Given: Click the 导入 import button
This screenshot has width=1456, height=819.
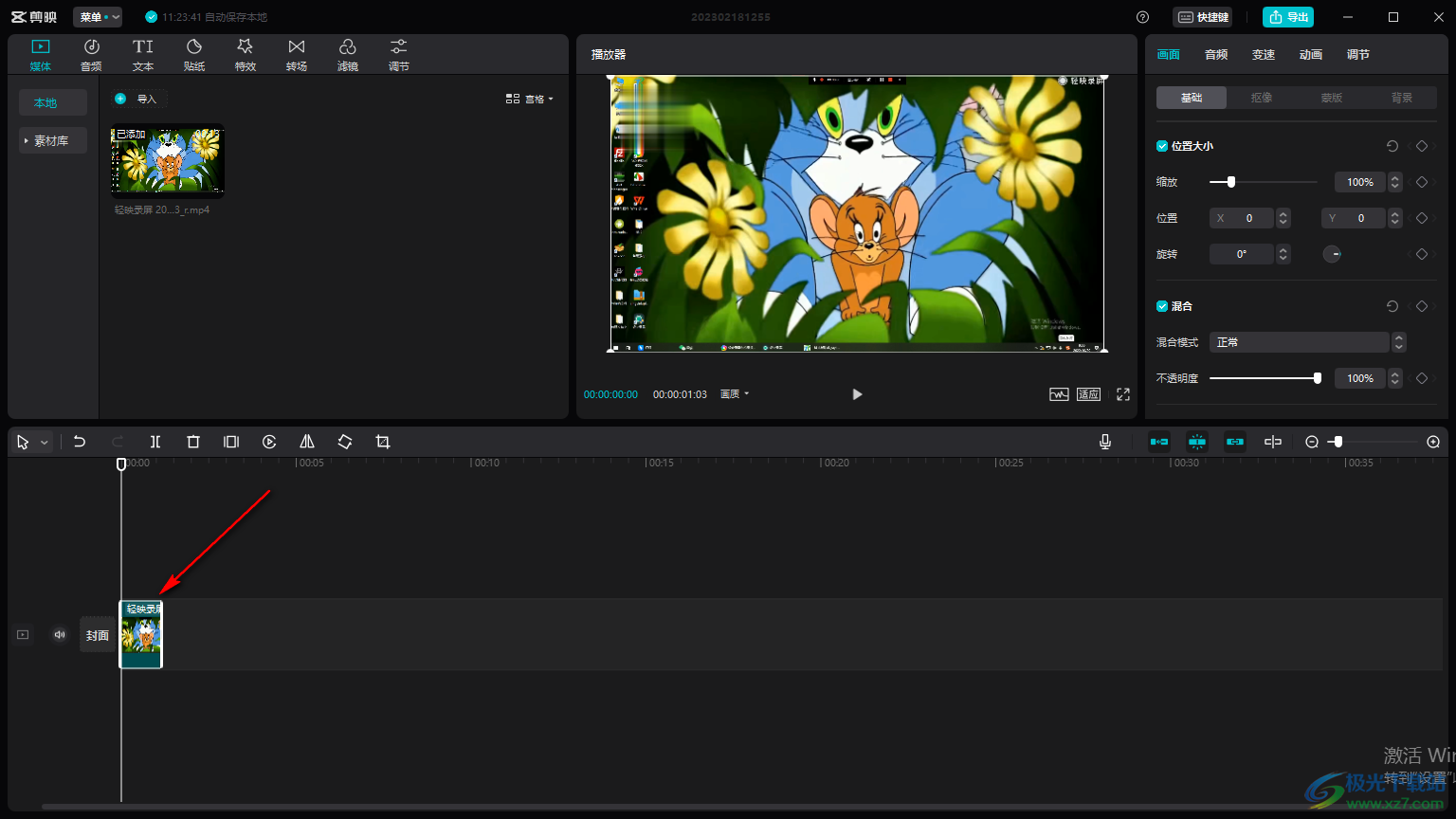Looking at the screenshot, I should click(139, 99).
